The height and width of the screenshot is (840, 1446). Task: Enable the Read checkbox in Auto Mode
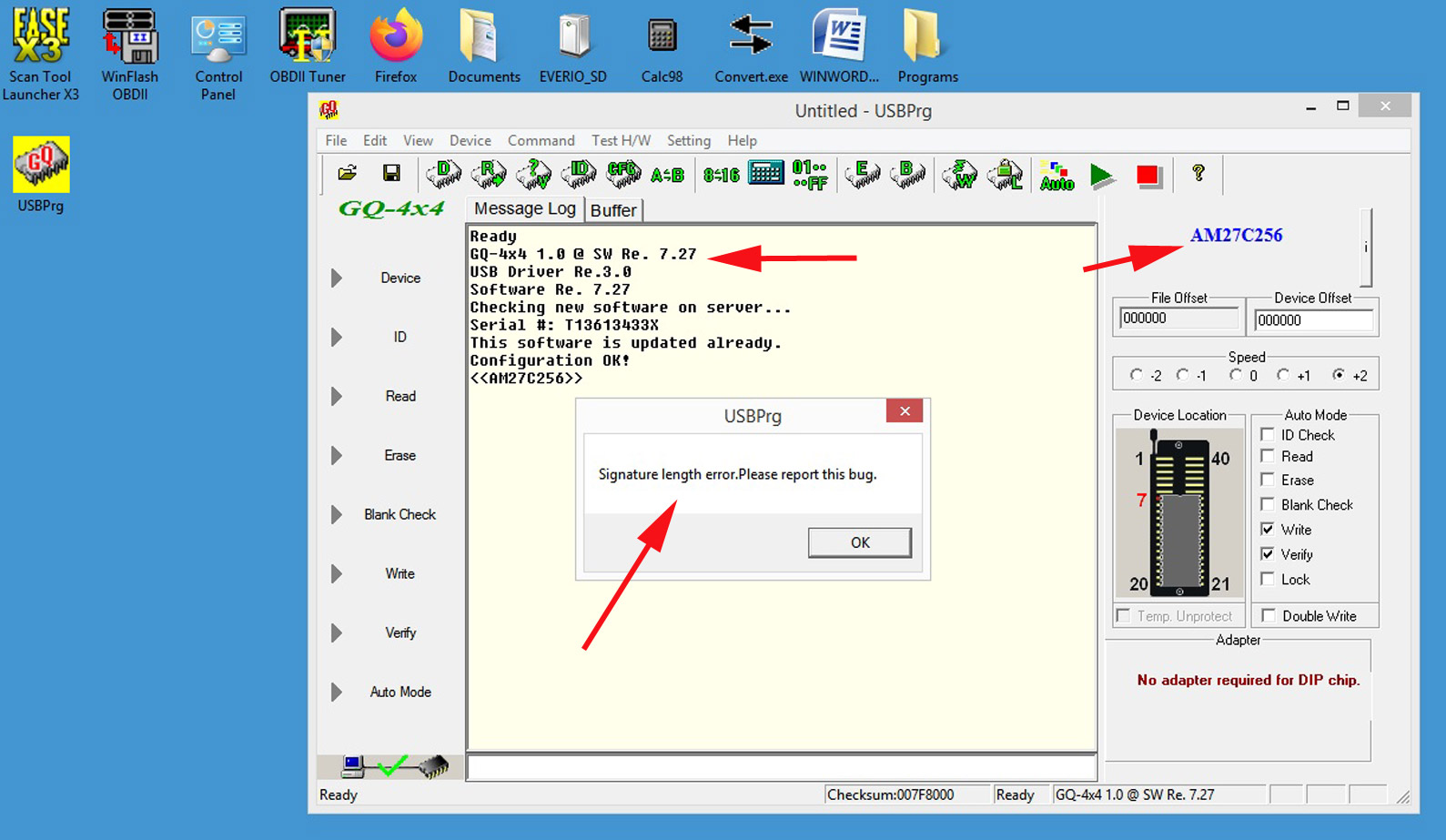pyautogui.click(x=1267, y=456)
